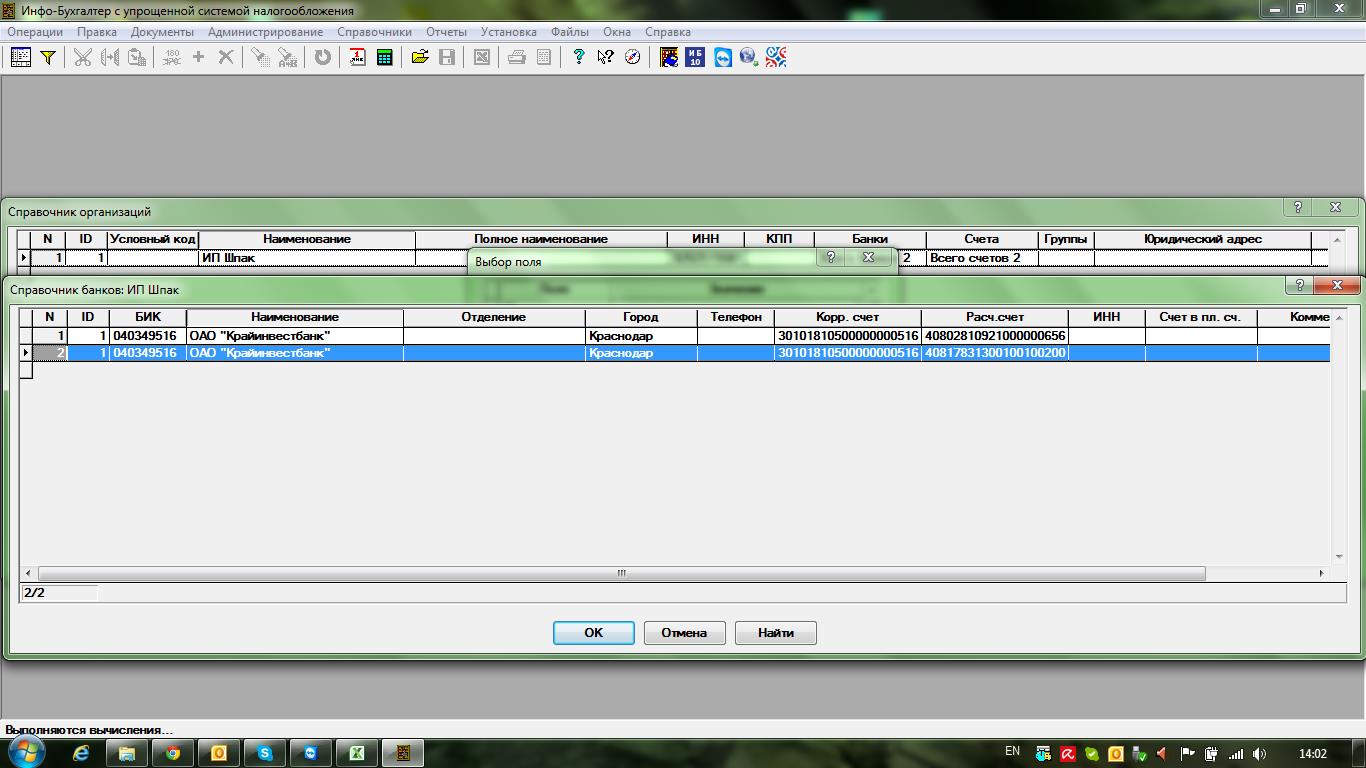Click the globe internet toolbar icon
The image size is (1366, 768).
[x=749, y=57]
